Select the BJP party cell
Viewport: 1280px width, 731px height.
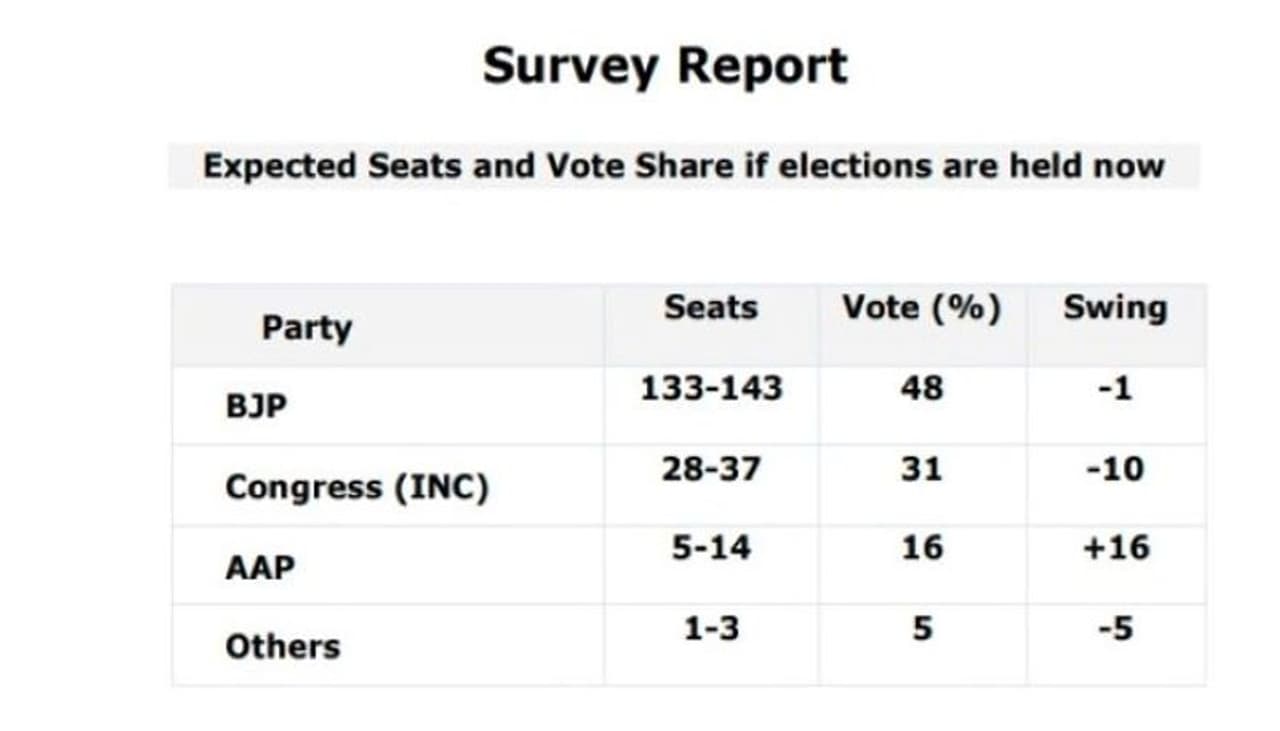pos(256,407)
